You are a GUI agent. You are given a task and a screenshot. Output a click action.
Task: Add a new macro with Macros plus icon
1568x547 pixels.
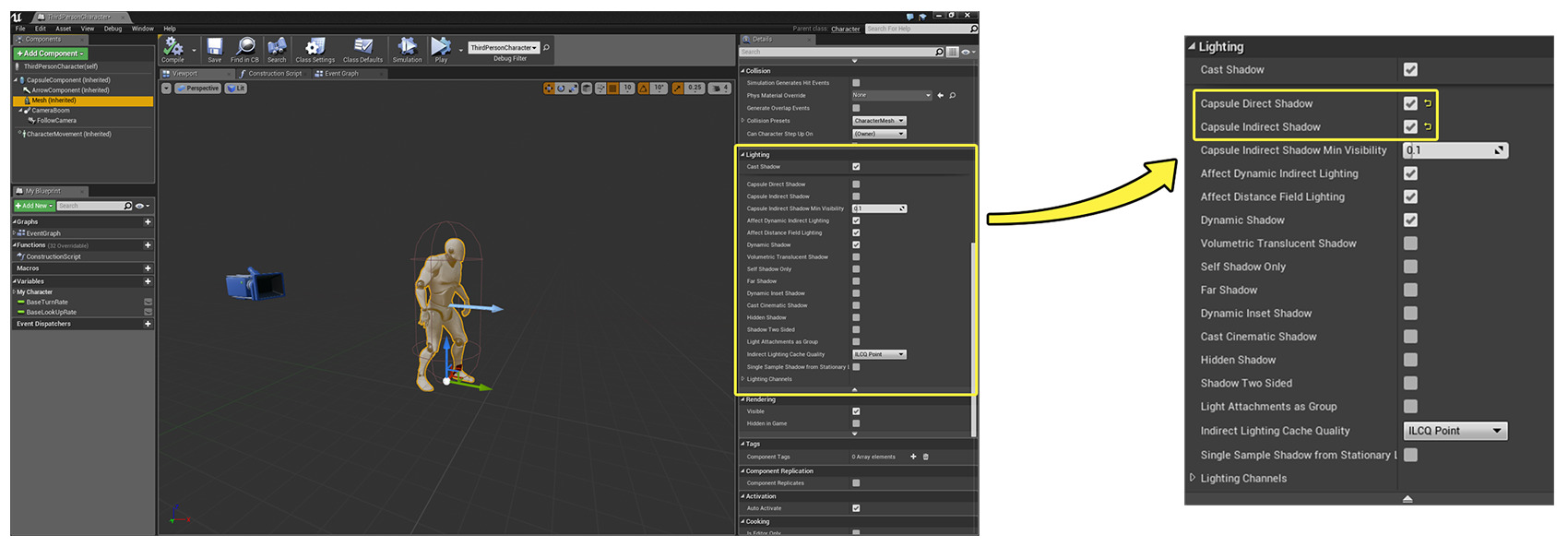[x=148, y=268]
